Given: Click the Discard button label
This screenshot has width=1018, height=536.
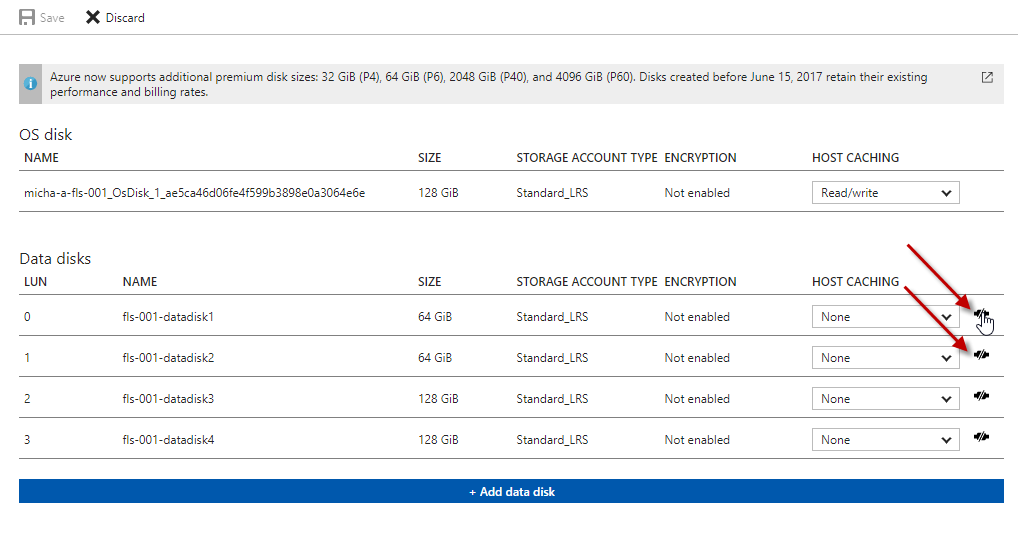Looking at the screenshot, I should pos(125,18).
